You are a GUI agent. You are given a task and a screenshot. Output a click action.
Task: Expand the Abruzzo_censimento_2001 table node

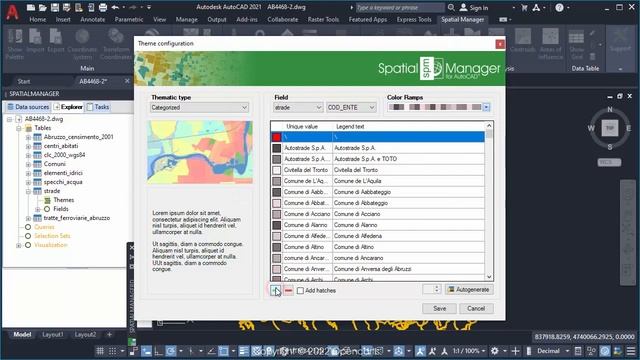pos(28,137)
